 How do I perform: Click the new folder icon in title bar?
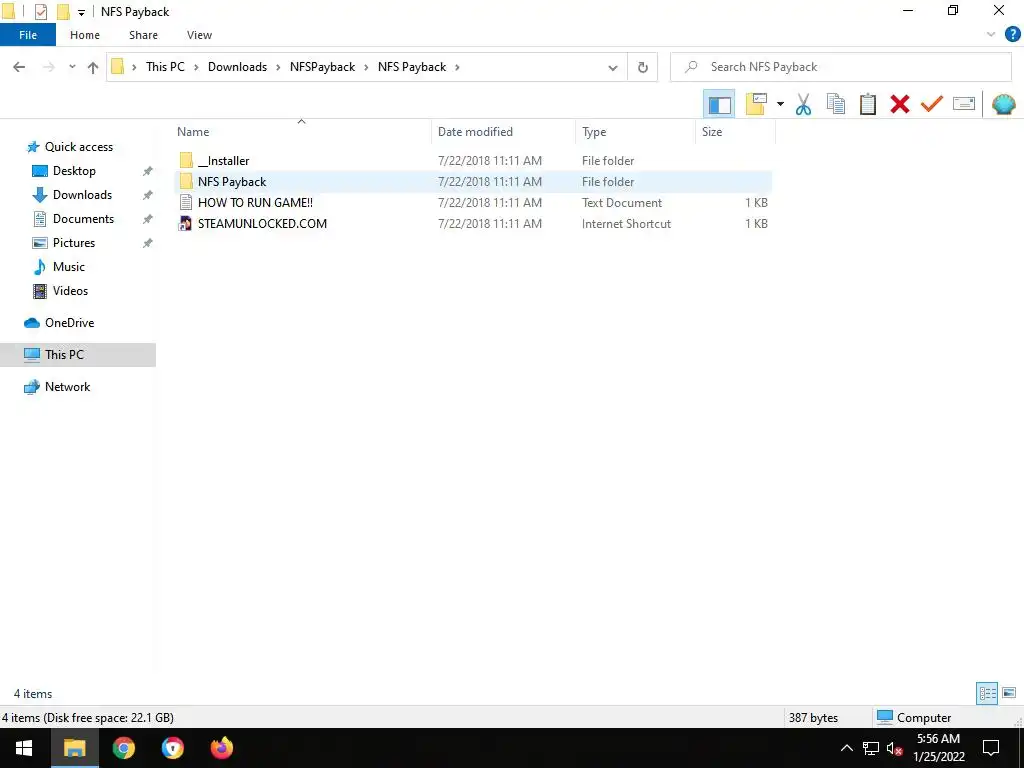(x=63, y=12)
